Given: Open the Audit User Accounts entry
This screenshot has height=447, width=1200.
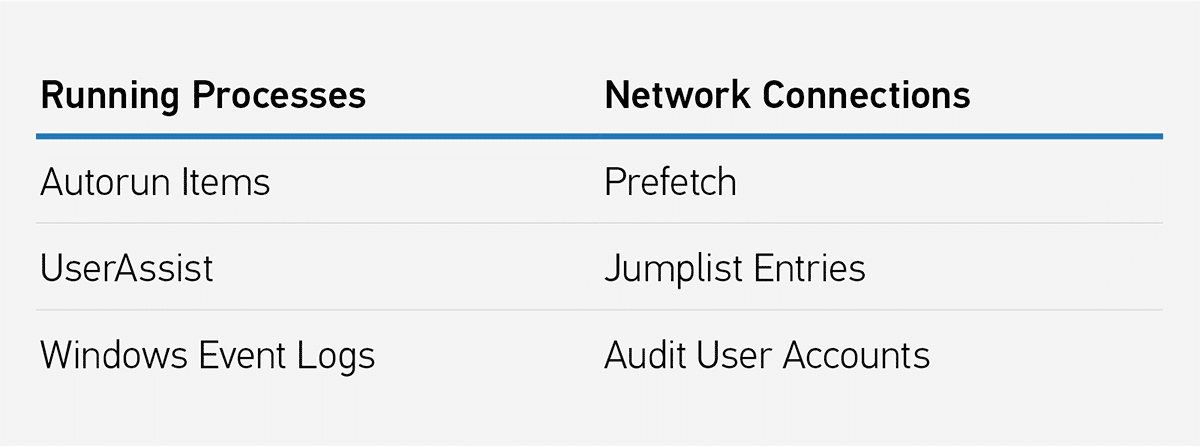Looking at the screenshot, I should [x=767, y=356].
